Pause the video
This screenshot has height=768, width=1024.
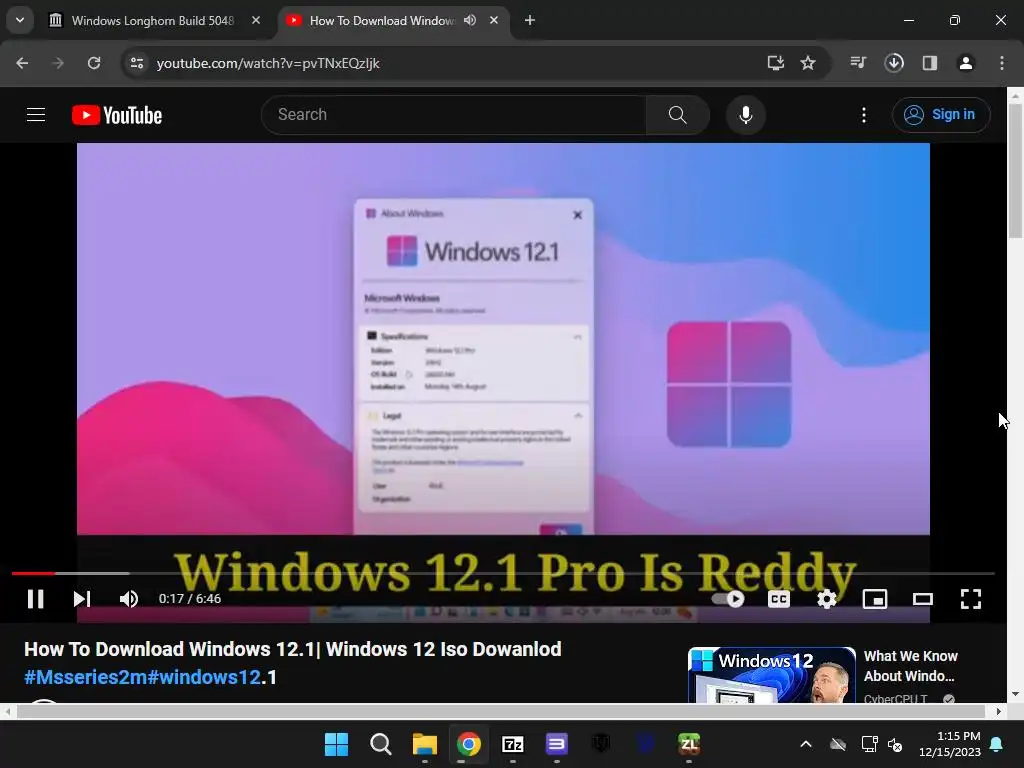(36, 599)
